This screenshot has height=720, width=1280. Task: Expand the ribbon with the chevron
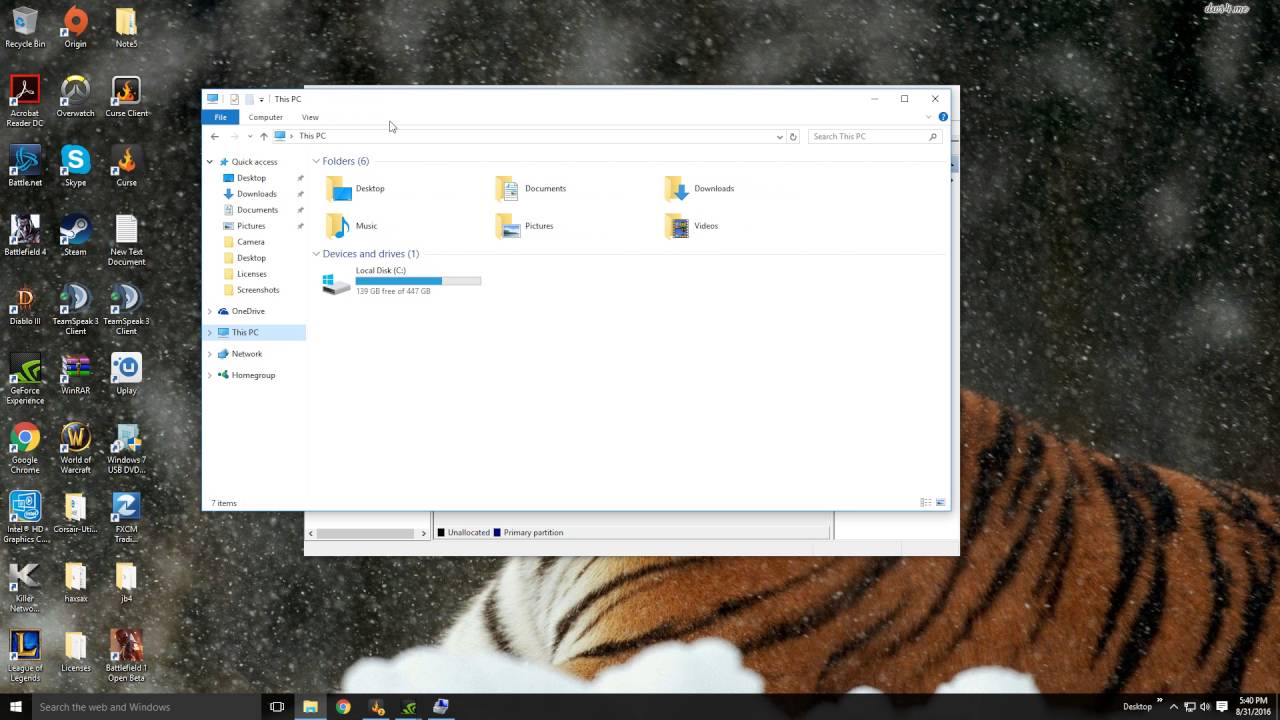click(928, 117)
